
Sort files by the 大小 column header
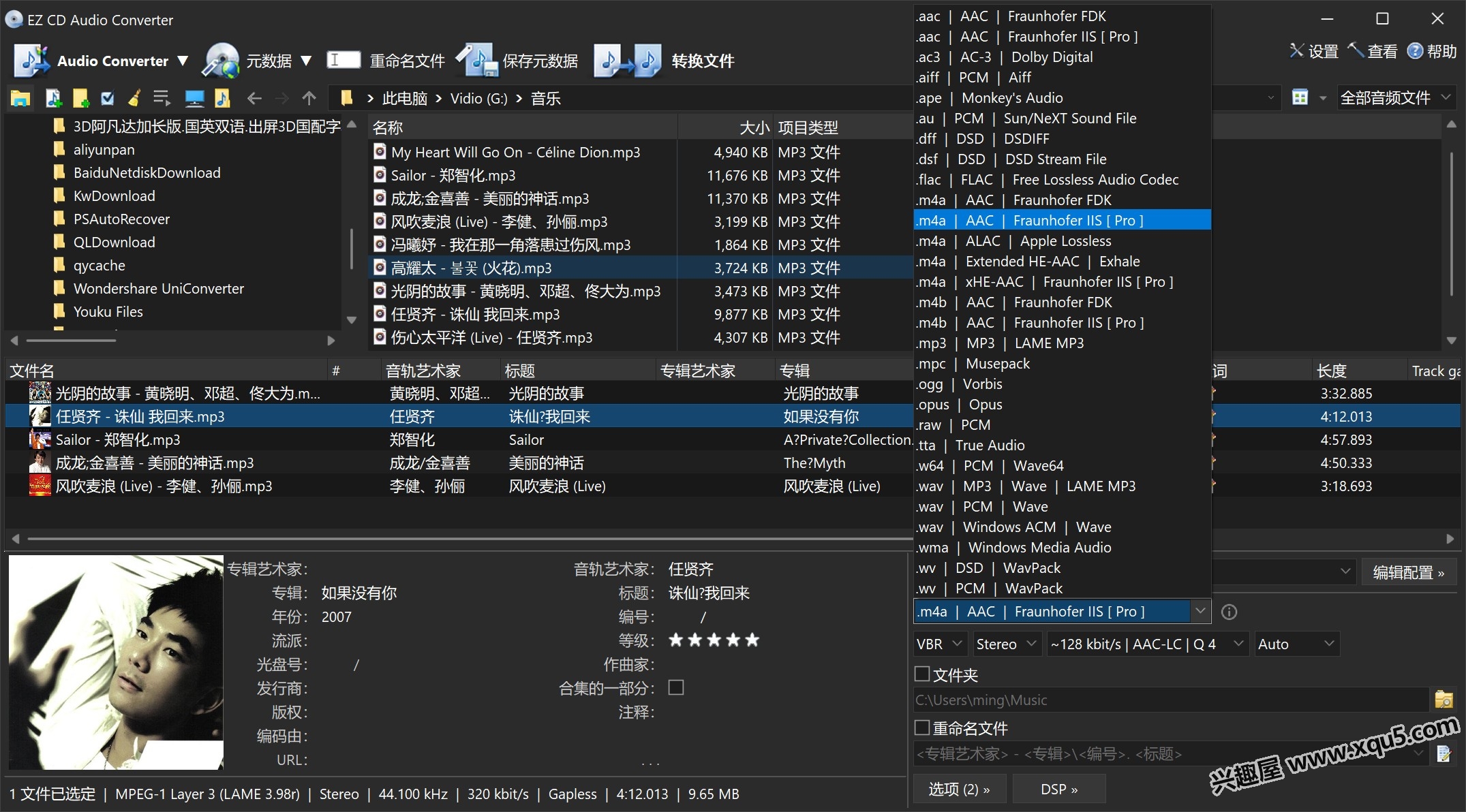725,127
